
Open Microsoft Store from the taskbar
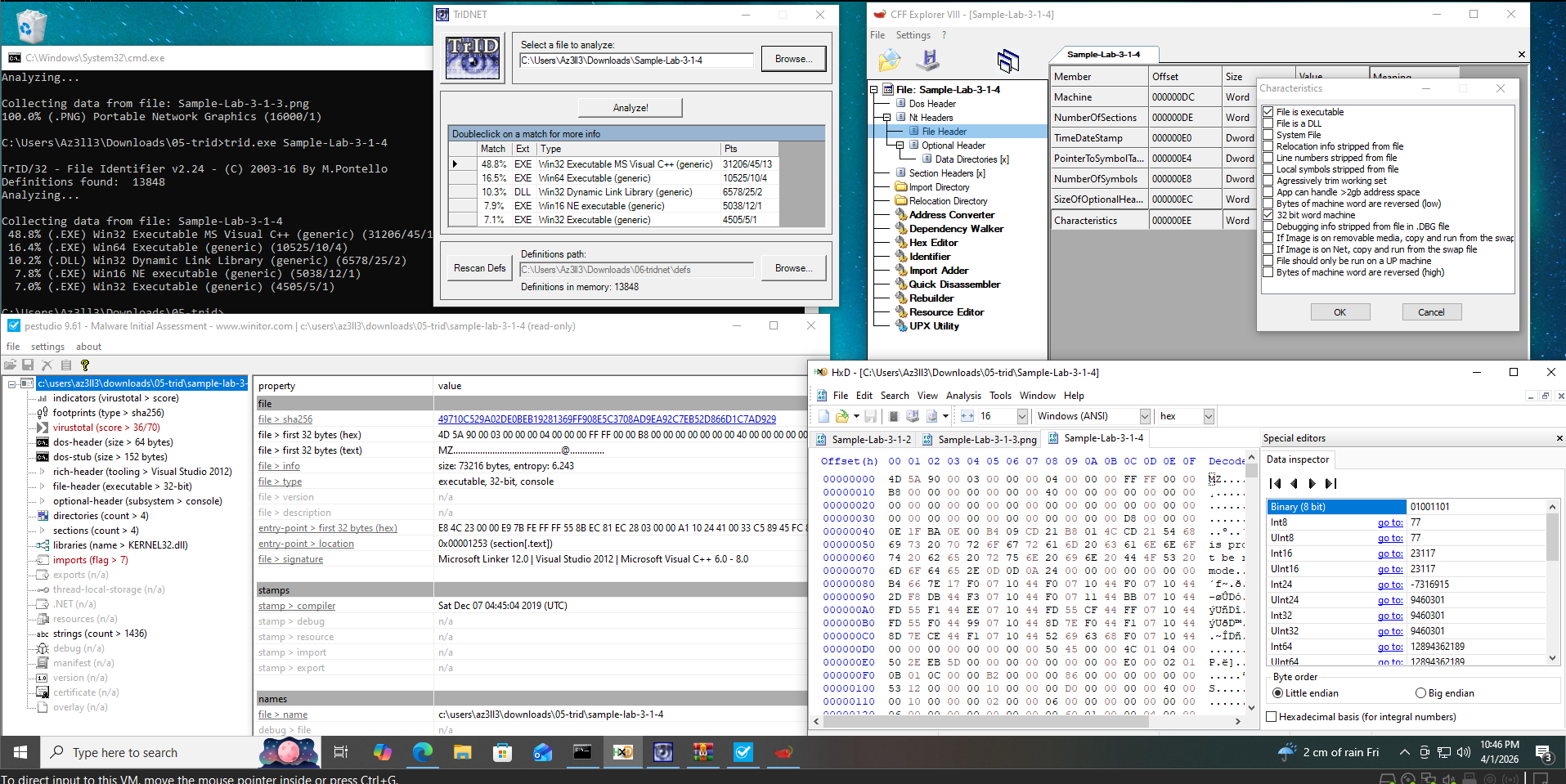(502, 752)
